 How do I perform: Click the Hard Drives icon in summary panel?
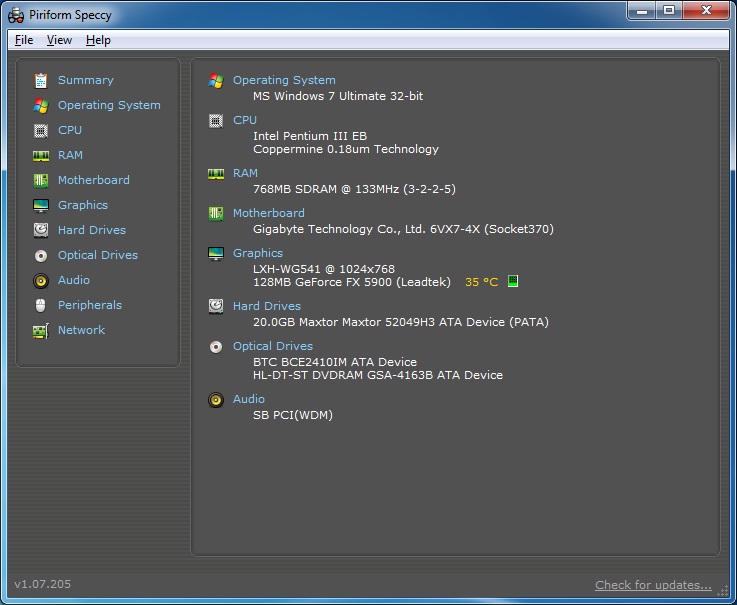point(216,306)
